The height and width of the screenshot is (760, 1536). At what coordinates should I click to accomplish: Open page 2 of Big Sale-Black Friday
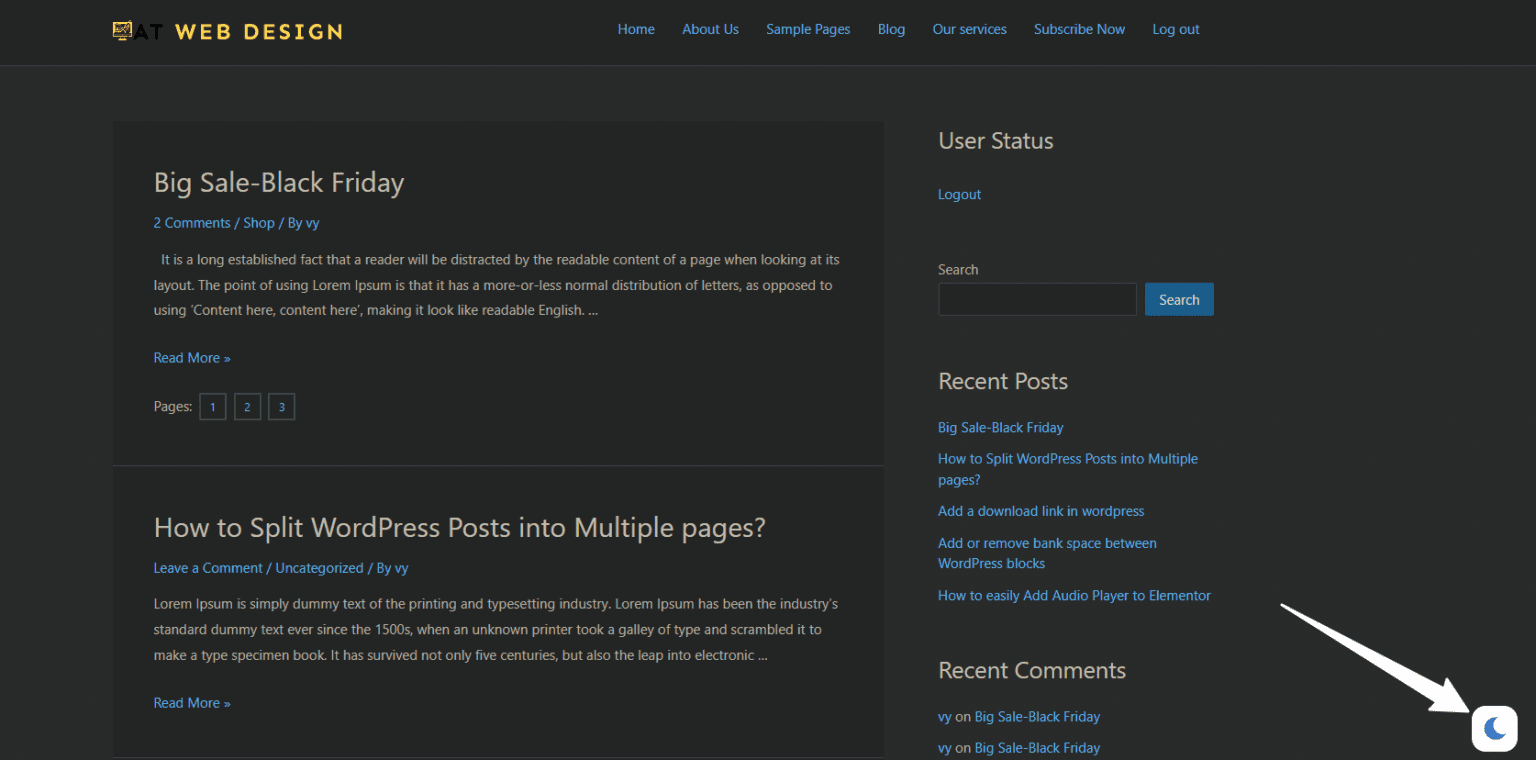(x=247, y=406)
